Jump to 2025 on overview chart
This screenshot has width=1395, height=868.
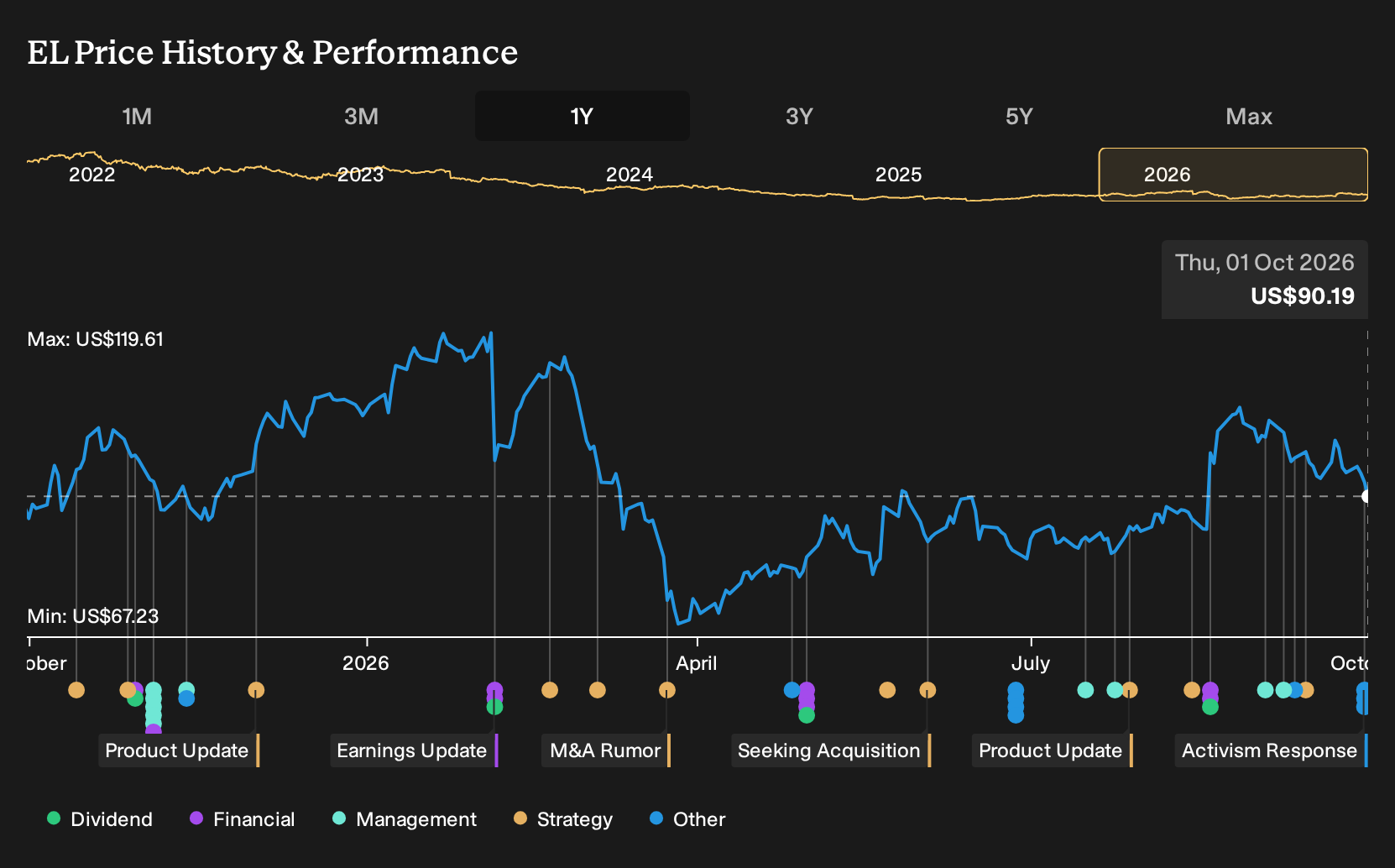(899, 175)
